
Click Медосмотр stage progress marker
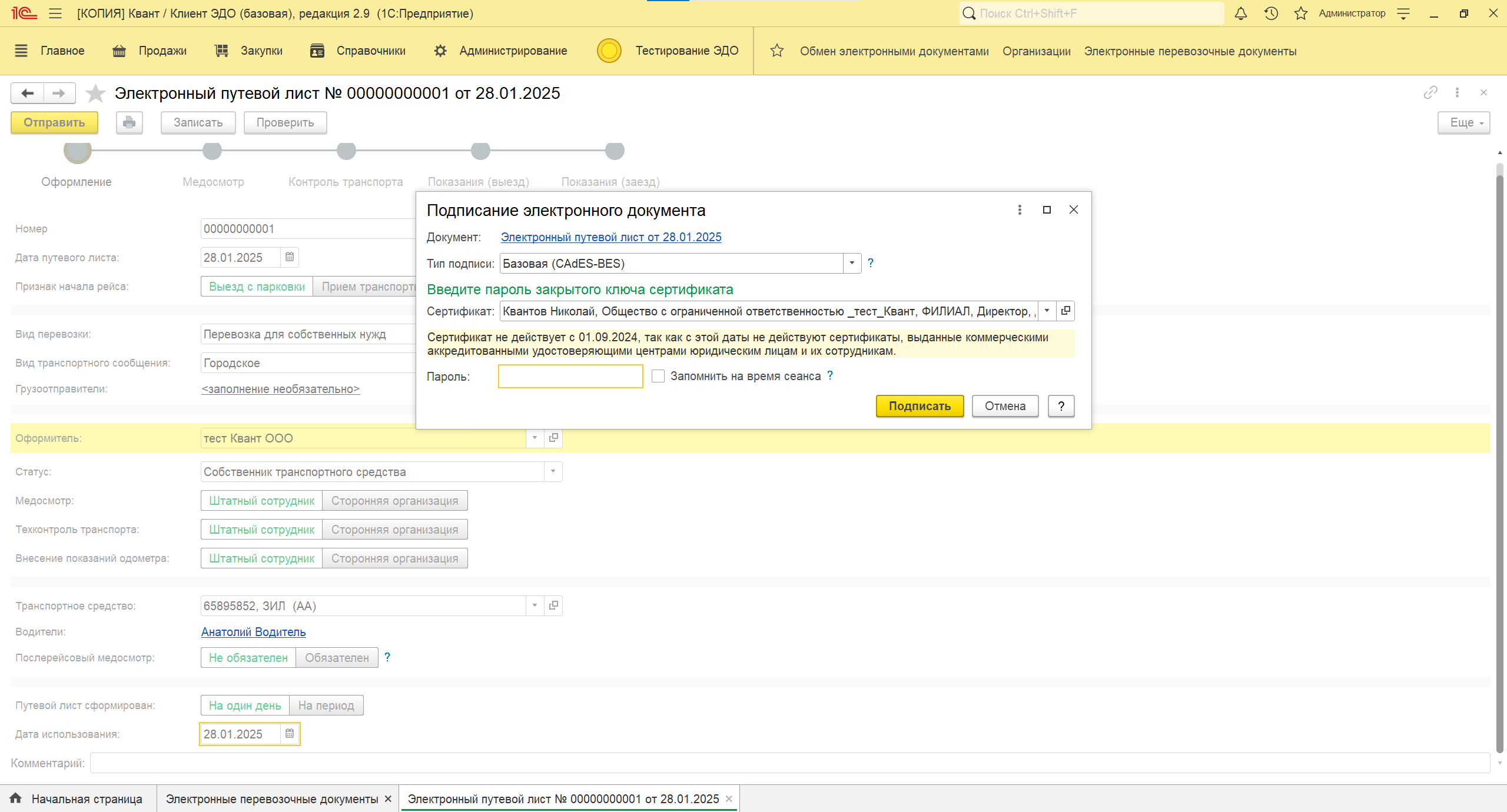coord(212,151)
